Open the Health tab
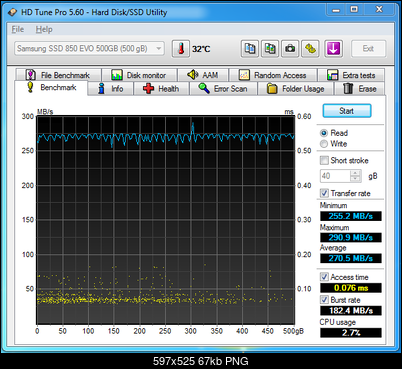Viewport: 402px width, 369px height. click(161, 89)
